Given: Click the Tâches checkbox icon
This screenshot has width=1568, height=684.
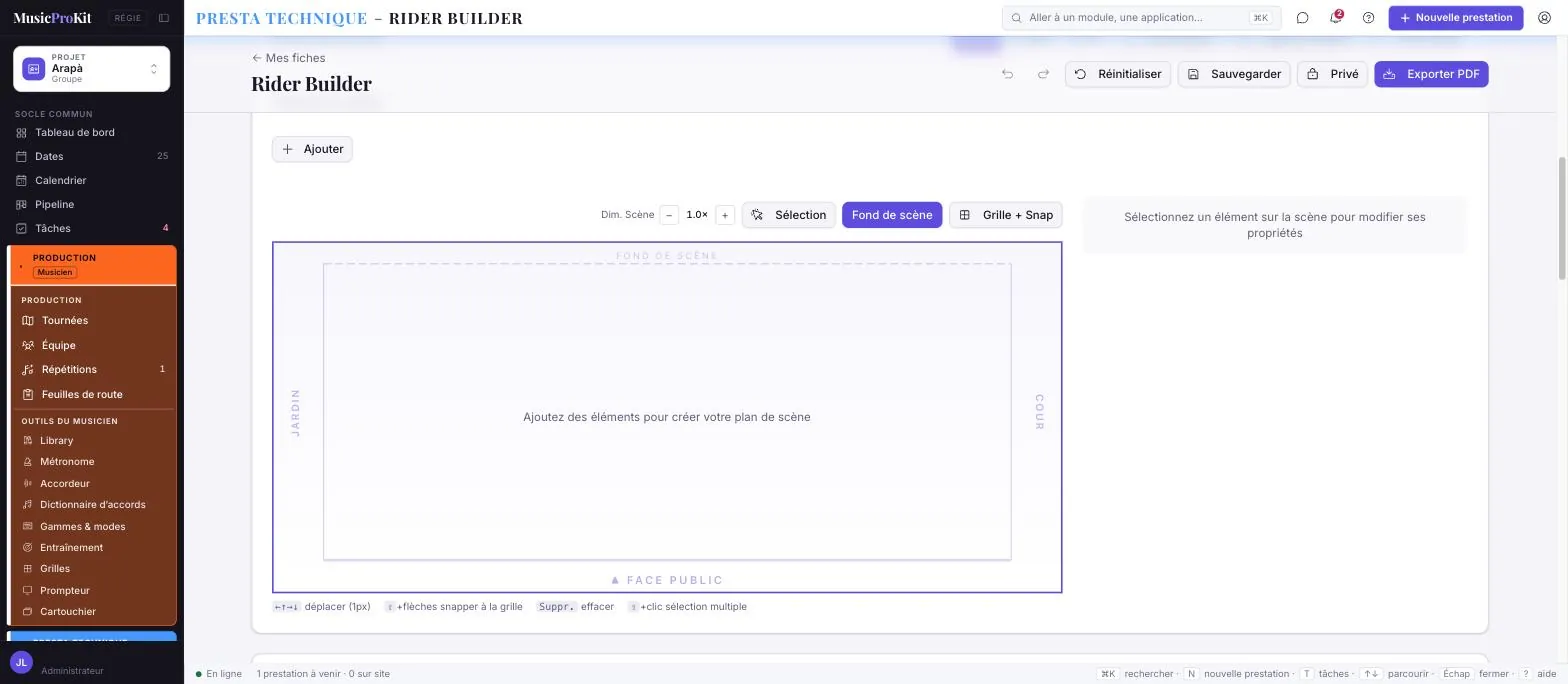Looking at the screenshot, I should click(x=21, y=229).
